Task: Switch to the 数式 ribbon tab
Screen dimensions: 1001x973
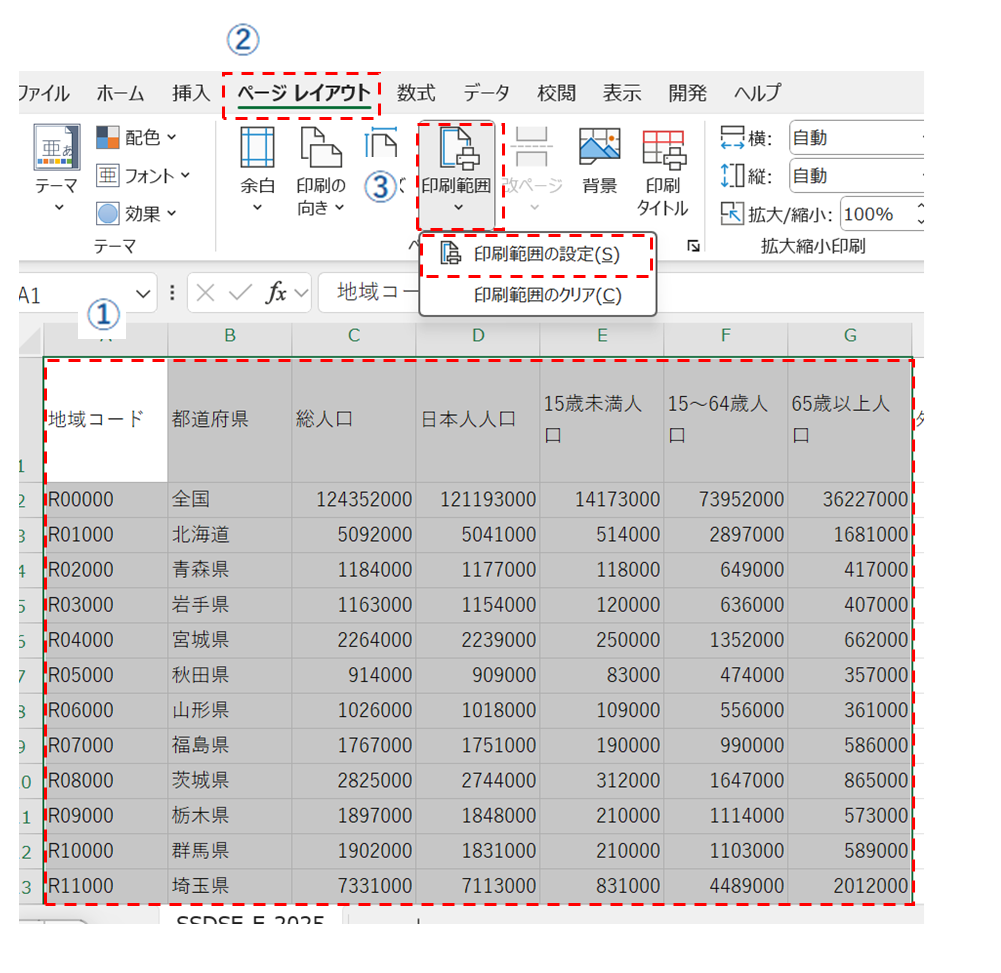Action: (416, 93)
